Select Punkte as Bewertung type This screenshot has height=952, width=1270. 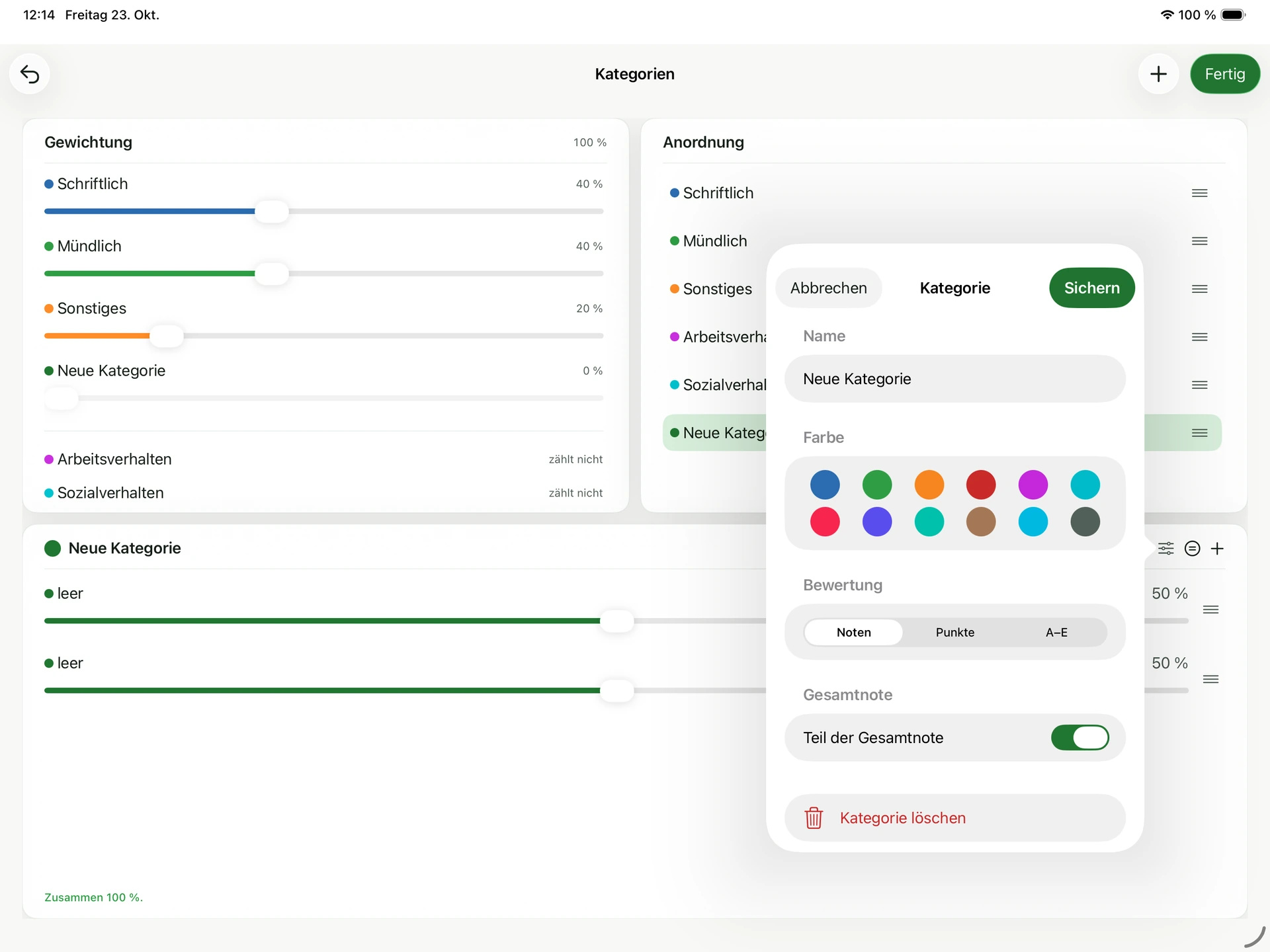(x=955, y=632)
